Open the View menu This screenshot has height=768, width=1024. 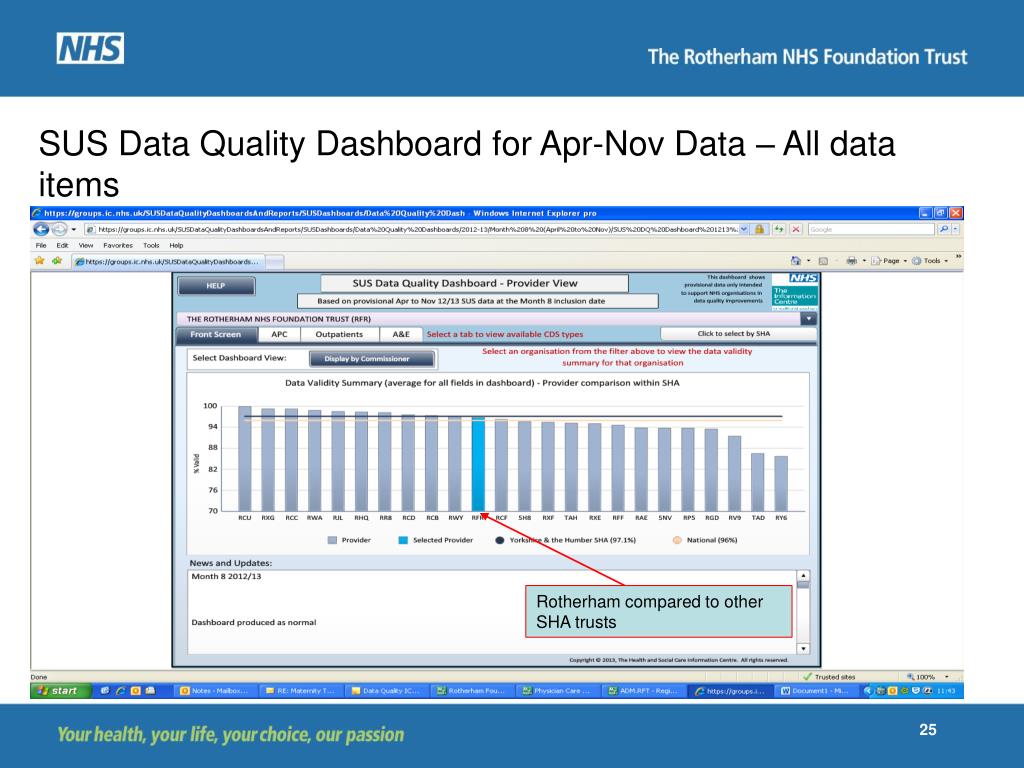click(86, 246)
